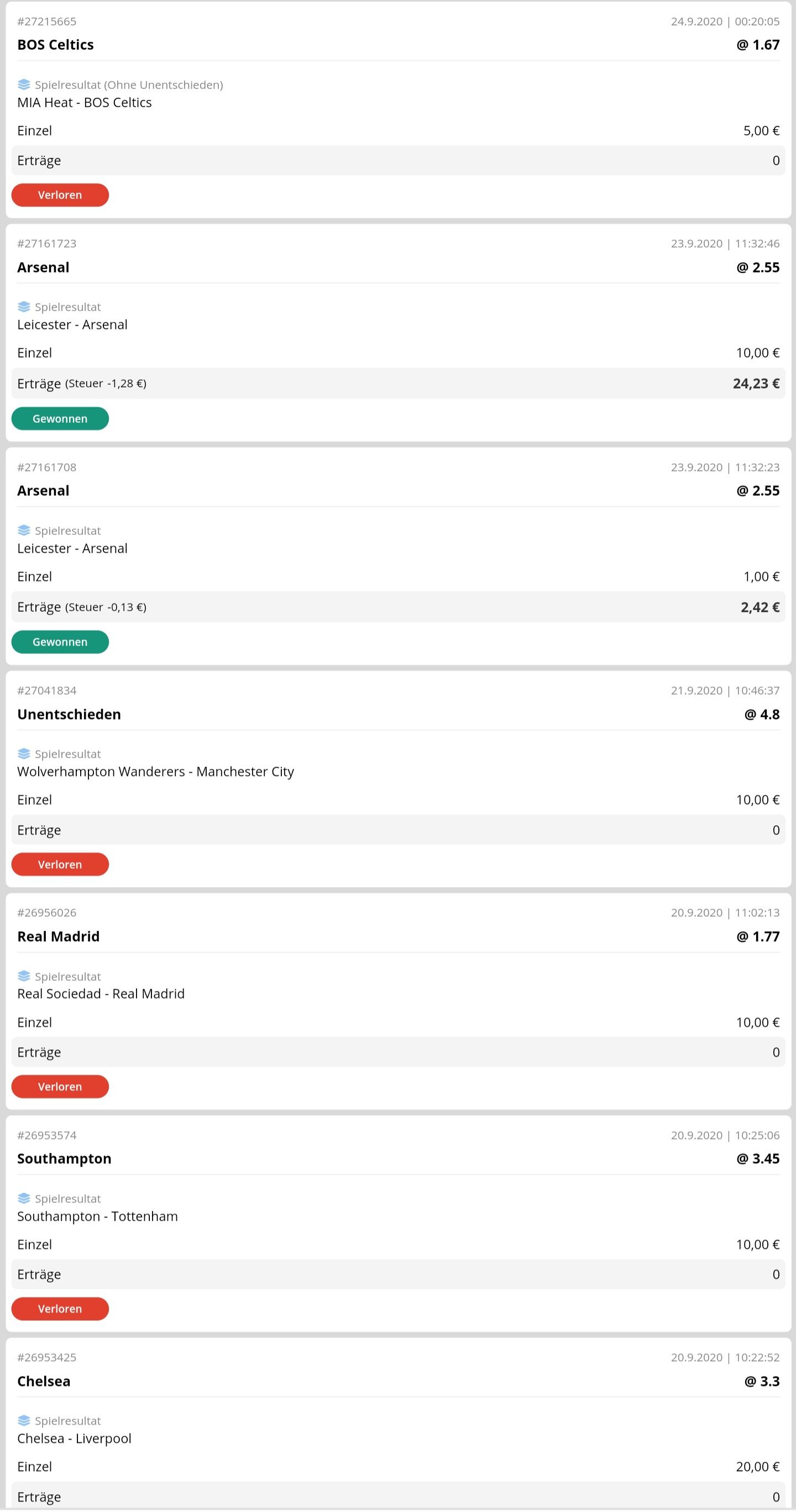Click the layers icon in bet #27161708
This screenshot has height=1512, width=796.
pyautogui.click(x=24, y=531)
